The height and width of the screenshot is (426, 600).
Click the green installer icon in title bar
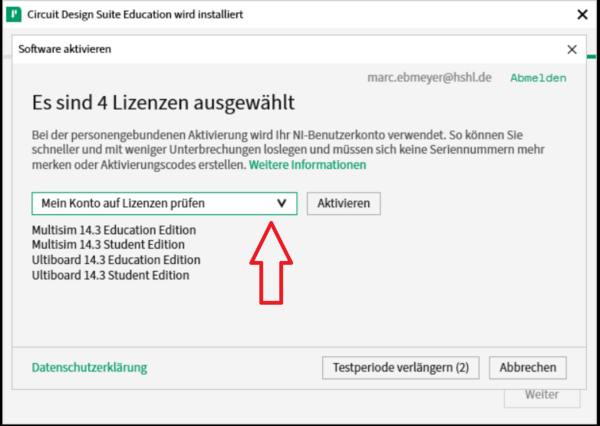[x=15, y=15]
